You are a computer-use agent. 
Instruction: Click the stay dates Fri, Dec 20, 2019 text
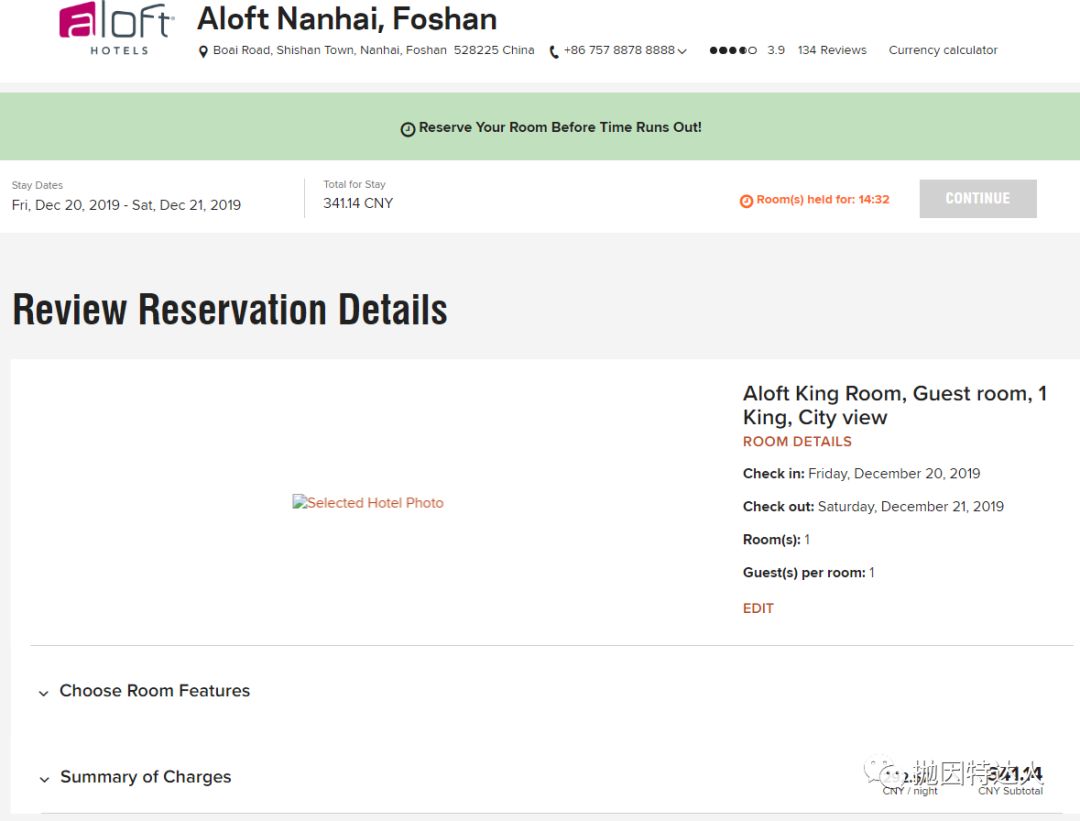126,205
